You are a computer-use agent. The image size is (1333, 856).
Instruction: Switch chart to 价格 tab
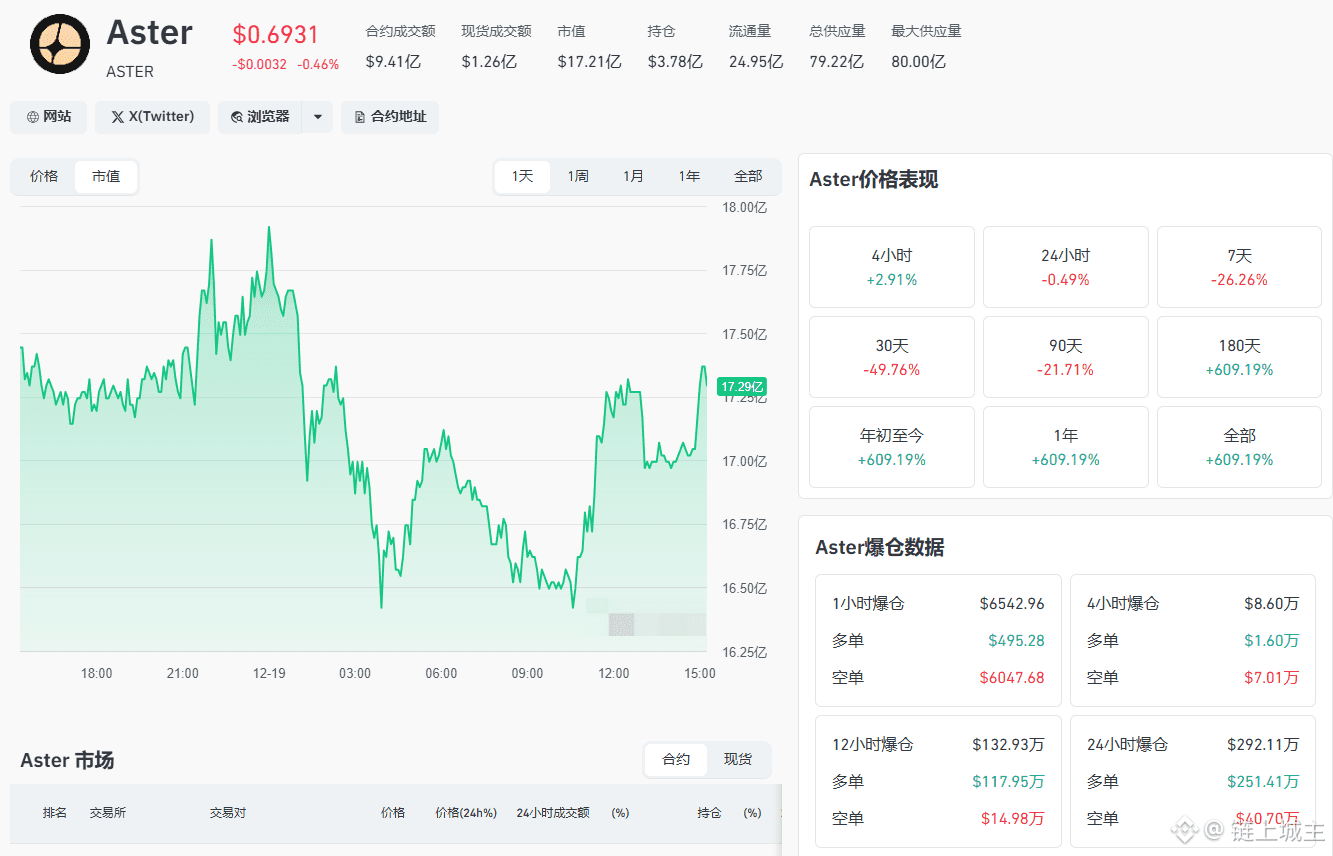tap(44, 176)
